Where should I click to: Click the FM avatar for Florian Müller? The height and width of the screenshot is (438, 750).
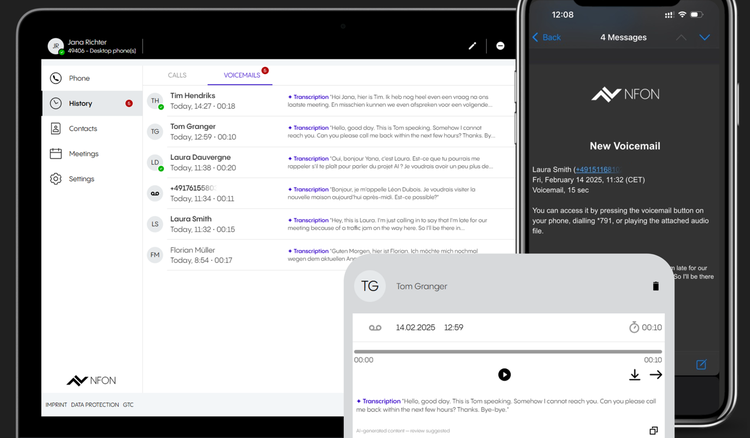tap(155, 255)
